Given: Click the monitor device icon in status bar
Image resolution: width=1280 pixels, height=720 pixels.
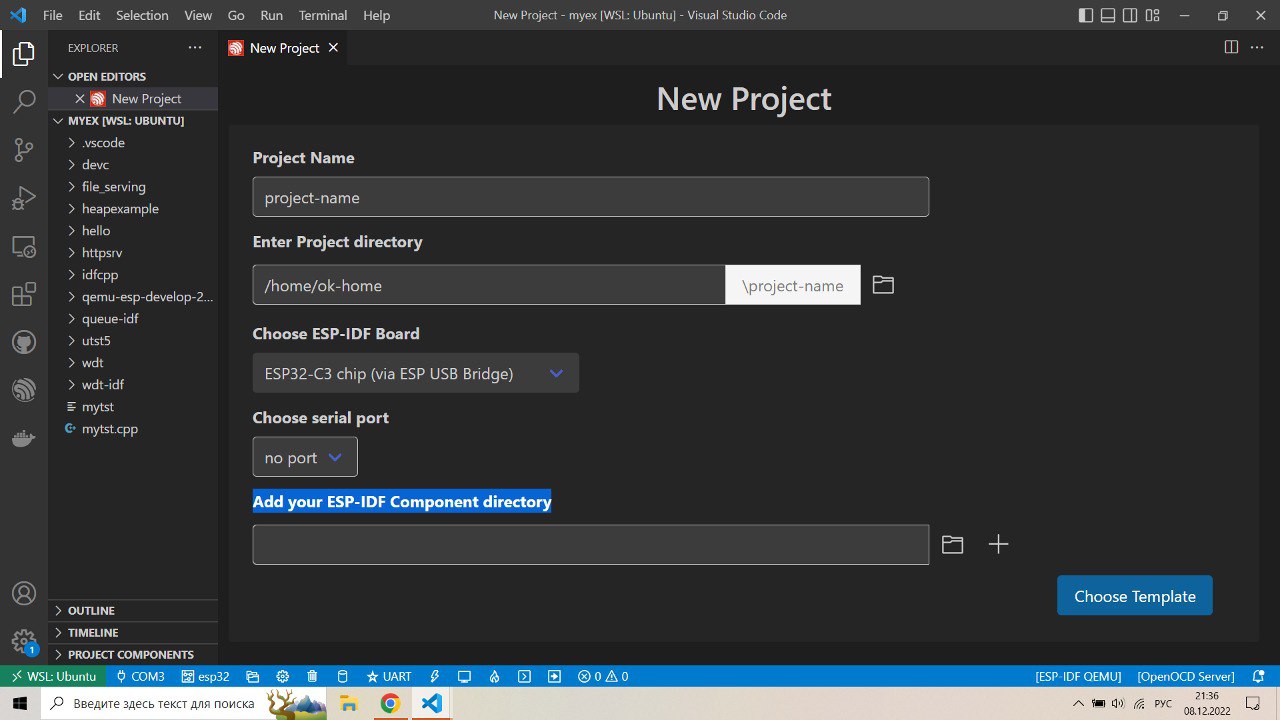Looking at the screenshot, I should coord(464,676).
